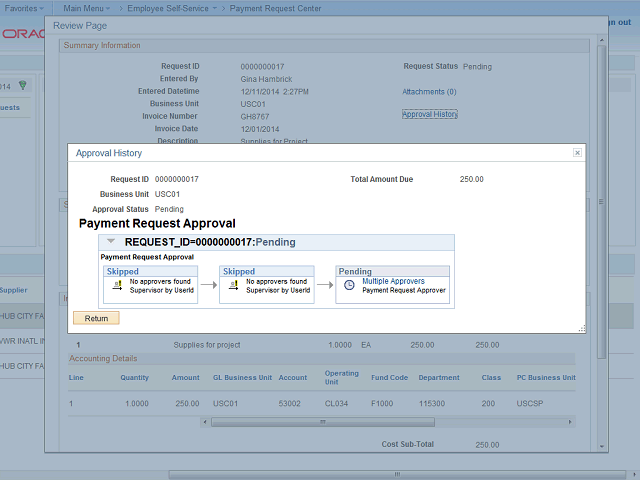Click the Return button
The image size is (640, 480).
coord(96,318)
